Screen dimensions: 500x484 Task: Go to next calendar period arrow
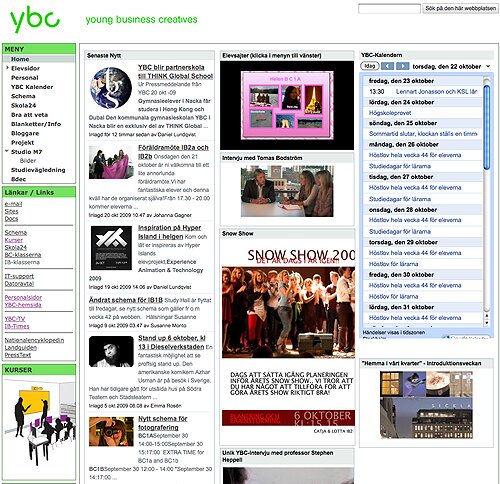403,66
